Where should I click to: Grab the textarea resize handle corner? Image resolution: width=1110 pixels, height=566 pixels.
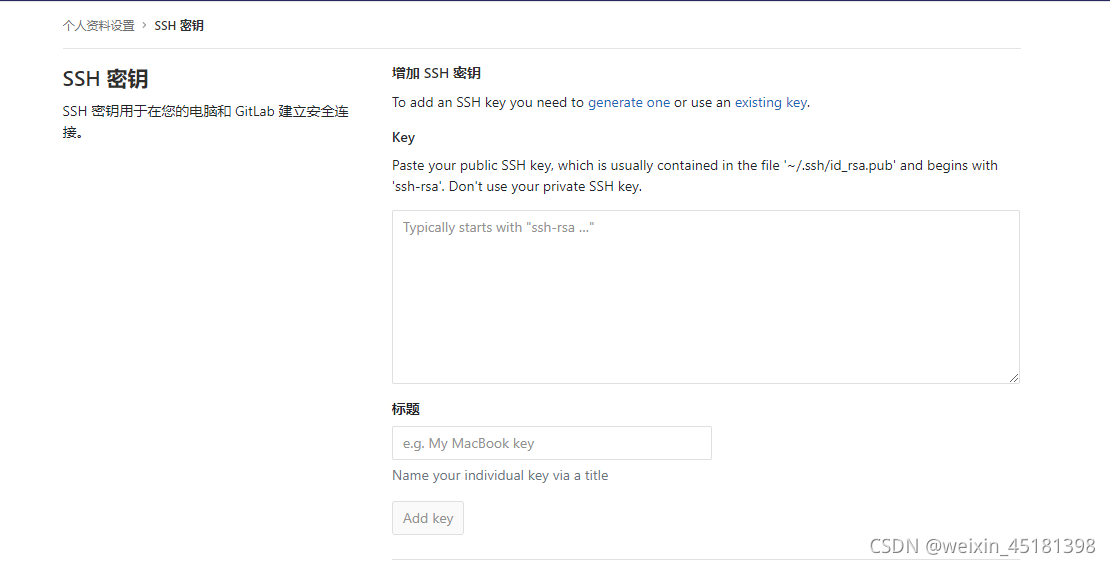pyautogui.click(x=1014, y=378)
